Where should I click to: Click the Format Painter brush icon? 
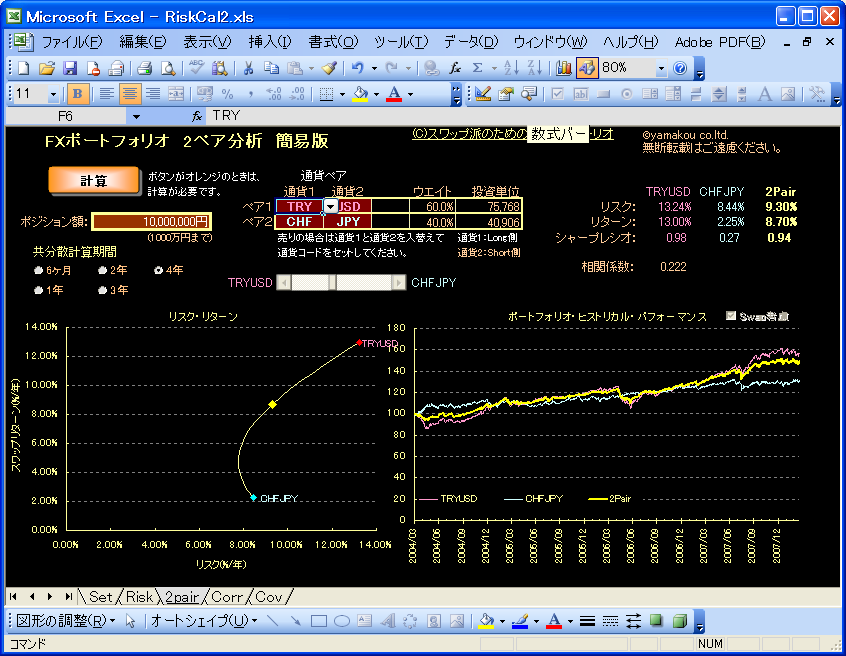(x=329, y=68)
